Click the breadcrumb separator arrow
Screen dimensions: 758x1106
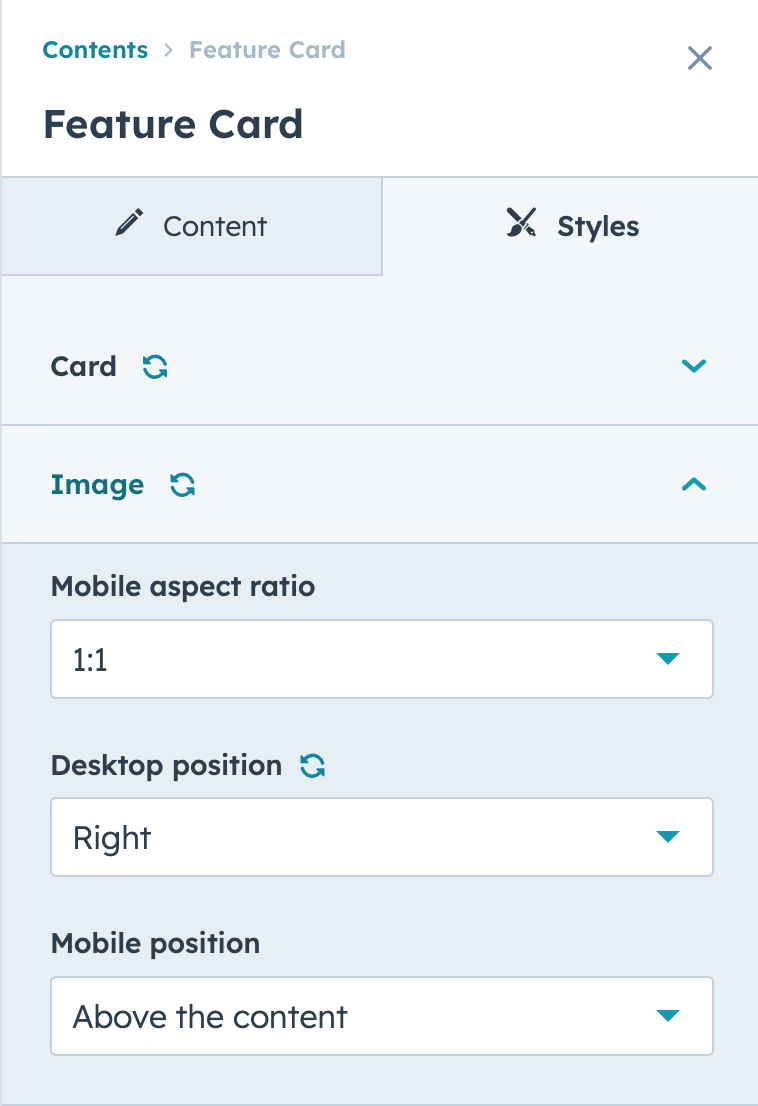click(x=169, y=50)
